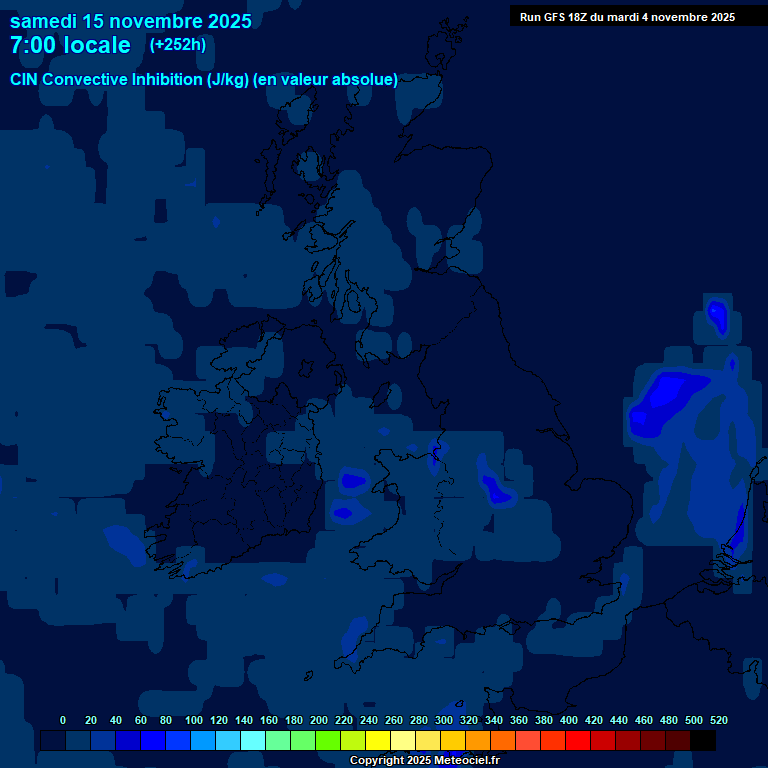Click the blue spot southwest of Ireland
This screenshot has height=768, width=768.
tap(124, 541)
